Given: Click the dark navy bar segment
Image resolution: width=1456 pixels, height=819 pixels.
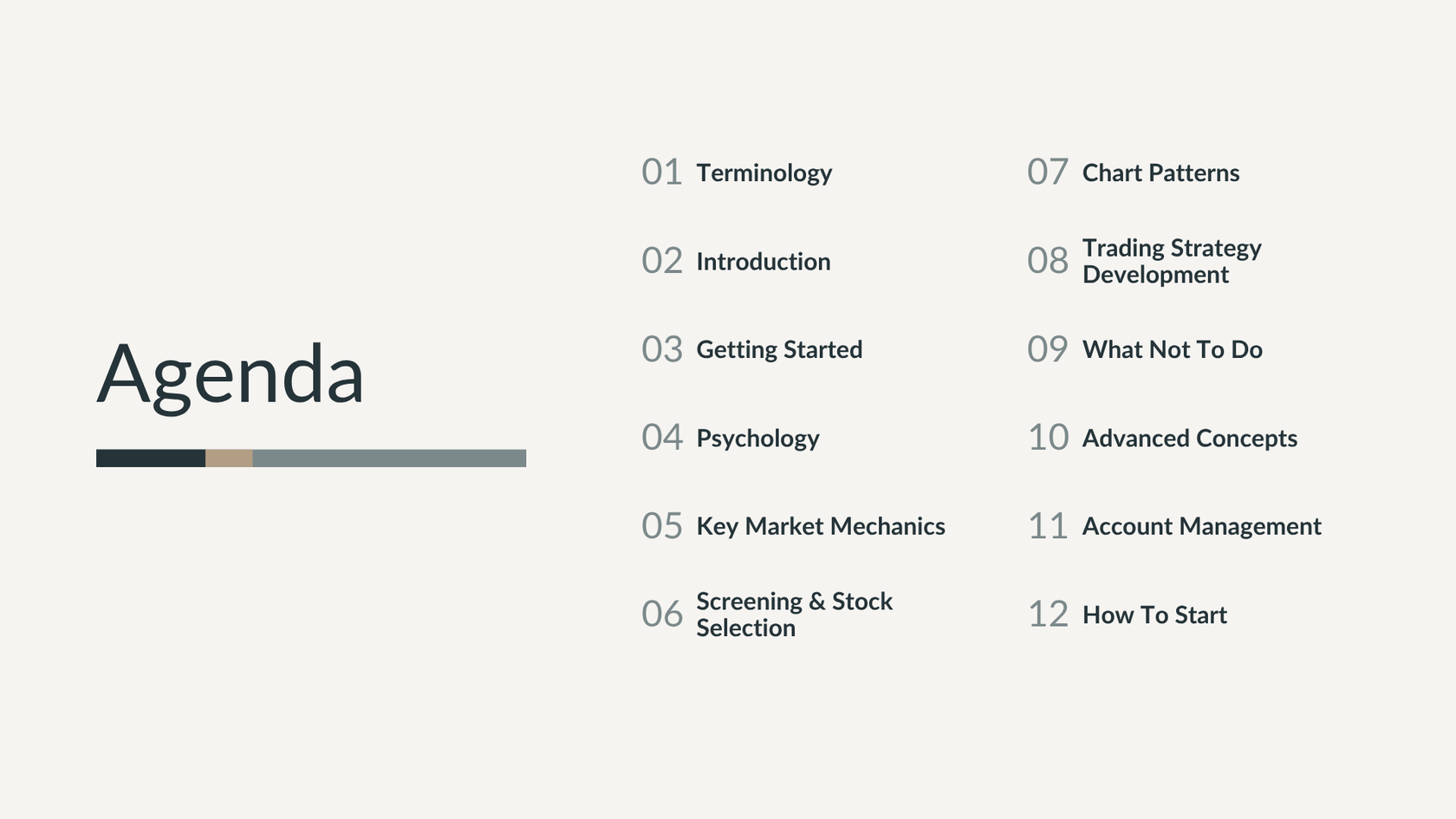Looking at the screenshot, I should pyautogui.click(x=151, y=458).
